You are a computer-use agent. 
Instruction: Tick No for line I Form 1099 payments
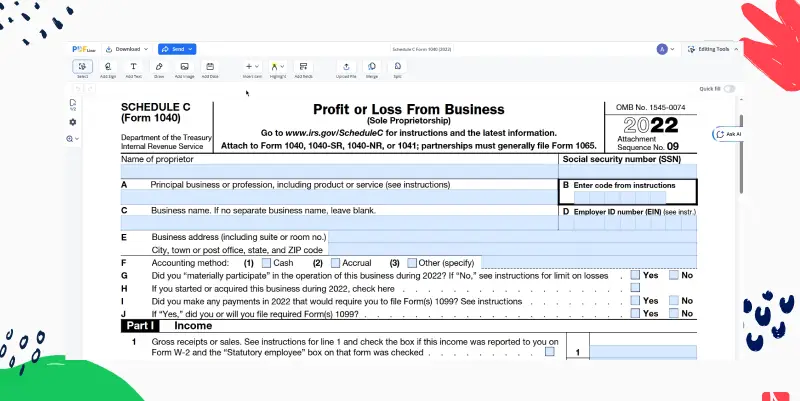click(x=674, y=300)
